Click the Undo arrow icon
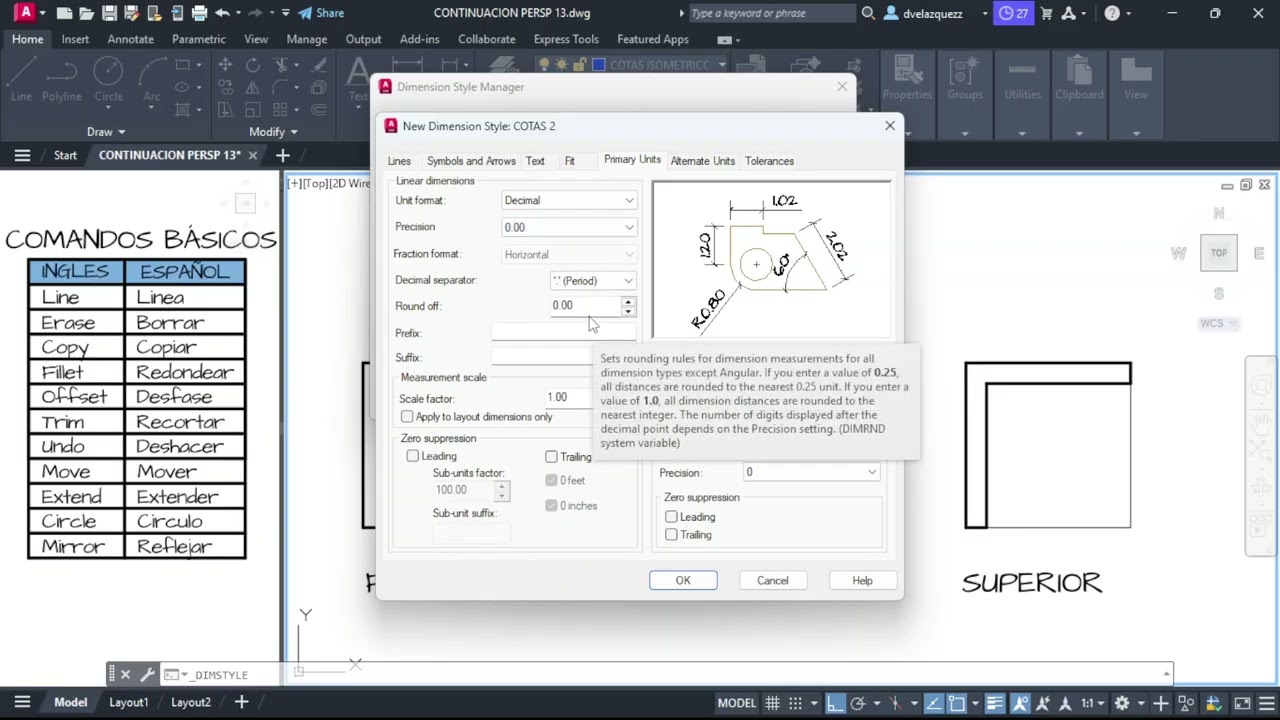Viewport: 1280px width, 720px height. point(221,13)
